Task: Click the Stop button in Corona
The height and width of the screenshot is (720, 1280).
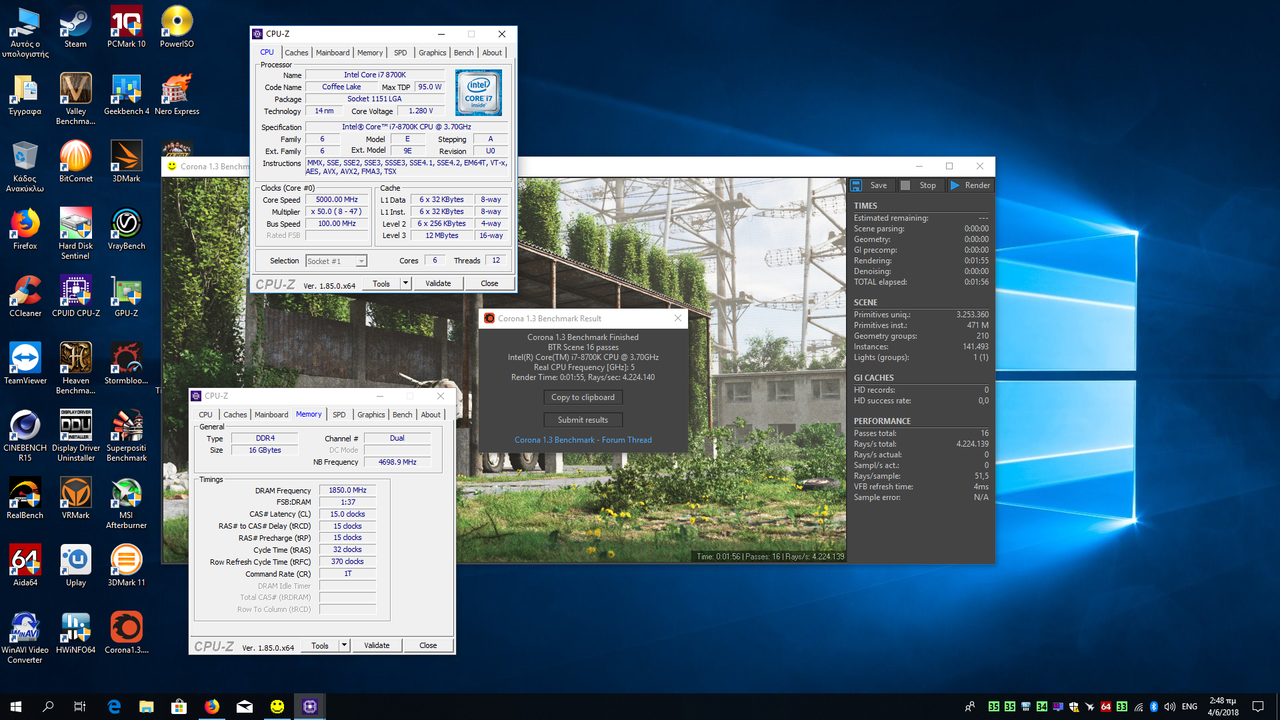Action: (x=919, y=185)
